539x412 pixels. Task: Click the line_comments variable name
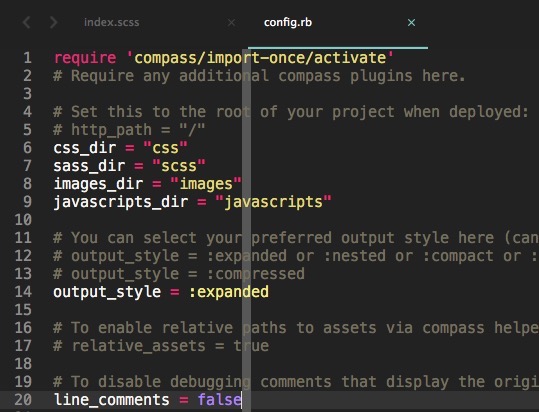[x=112, y=400]
